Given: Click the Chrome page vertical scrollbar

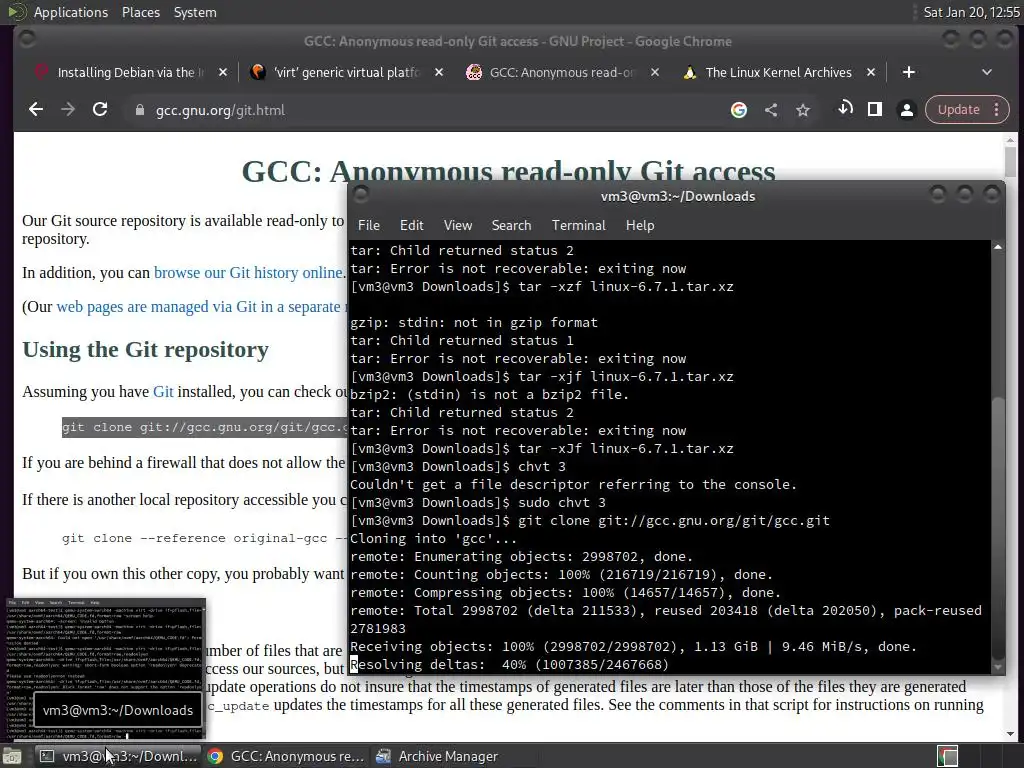Looking at the screenshot, I should pyautogui.click(x=1010, y=161).
